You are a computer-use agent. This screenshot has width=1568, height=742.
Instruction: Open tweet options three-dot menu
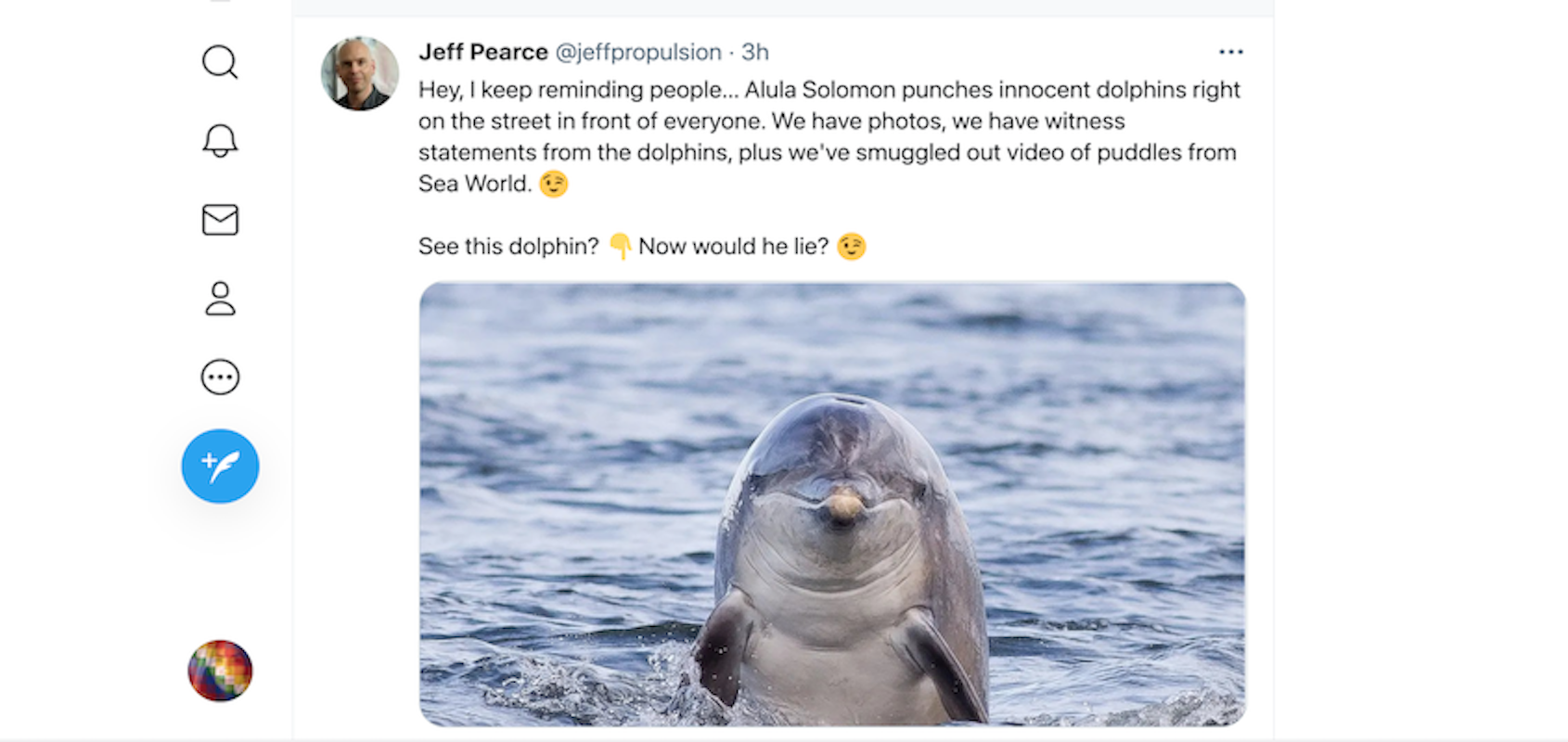coord(1230,52)
